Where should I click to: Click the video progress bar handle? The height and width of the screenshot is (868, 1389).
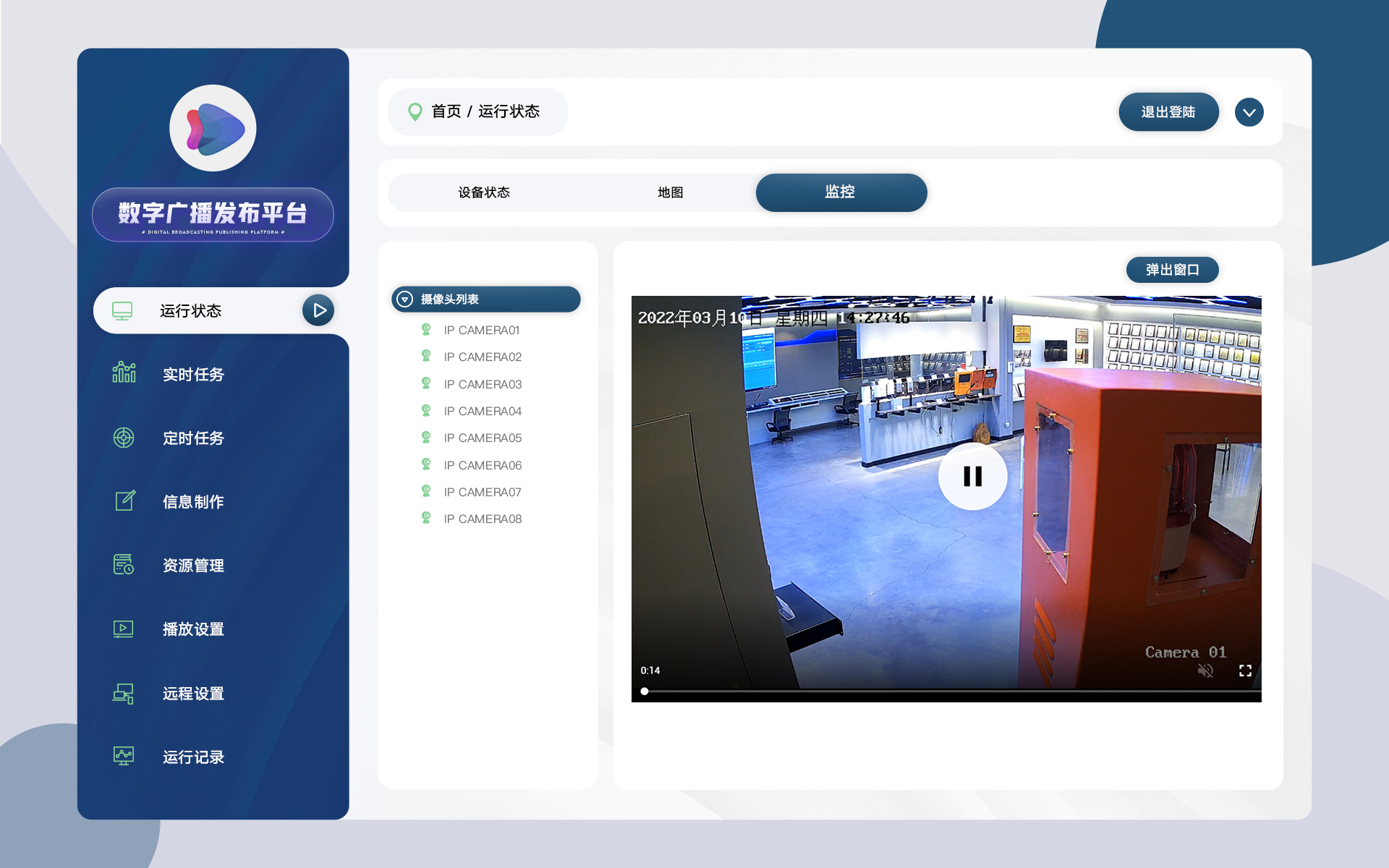pyautogui.click(x=644, y=692)
